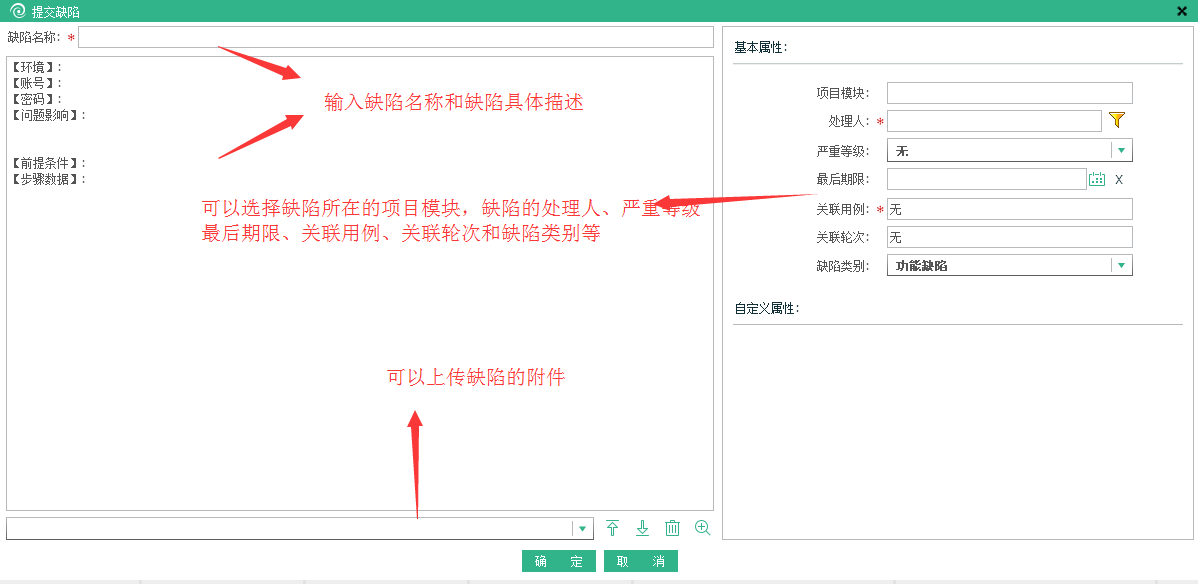Click the trash icon to delete attachment
Viewport: 1198px width, 584px height.
tap(672, 528)
